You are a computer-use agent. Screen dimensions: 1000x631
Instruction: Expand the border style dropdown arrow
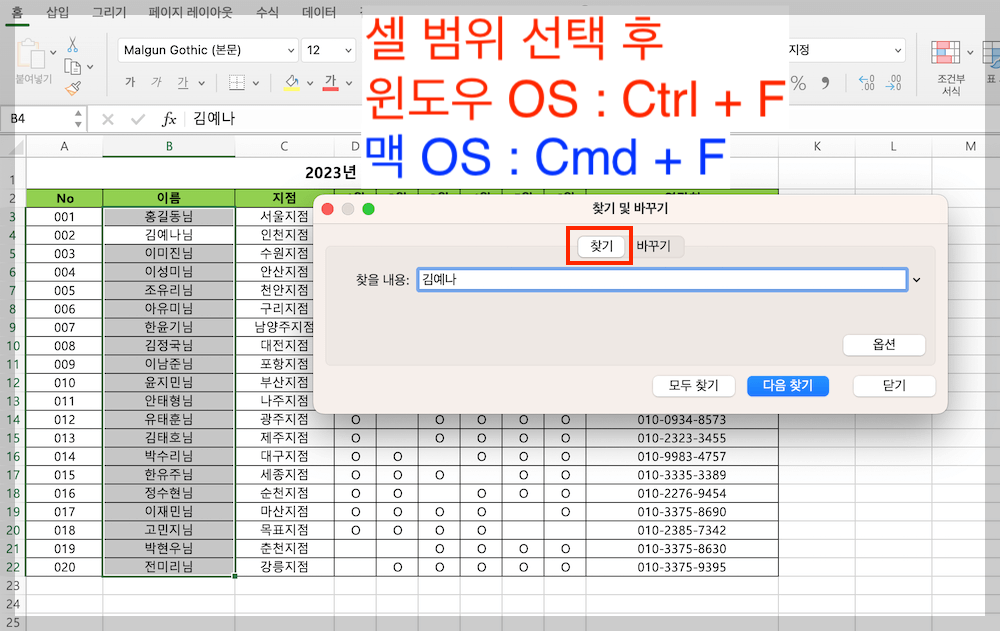(256, 82)
